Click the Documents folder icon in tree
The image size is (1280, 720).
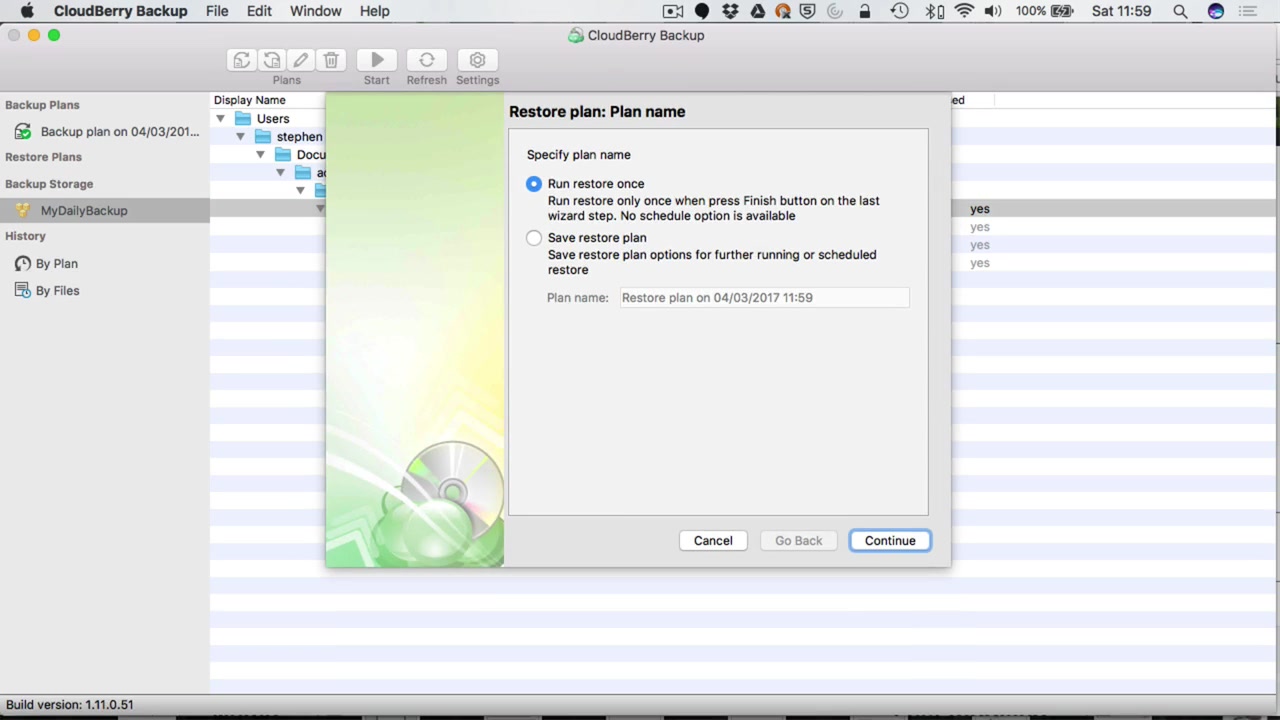click(283, 154)
